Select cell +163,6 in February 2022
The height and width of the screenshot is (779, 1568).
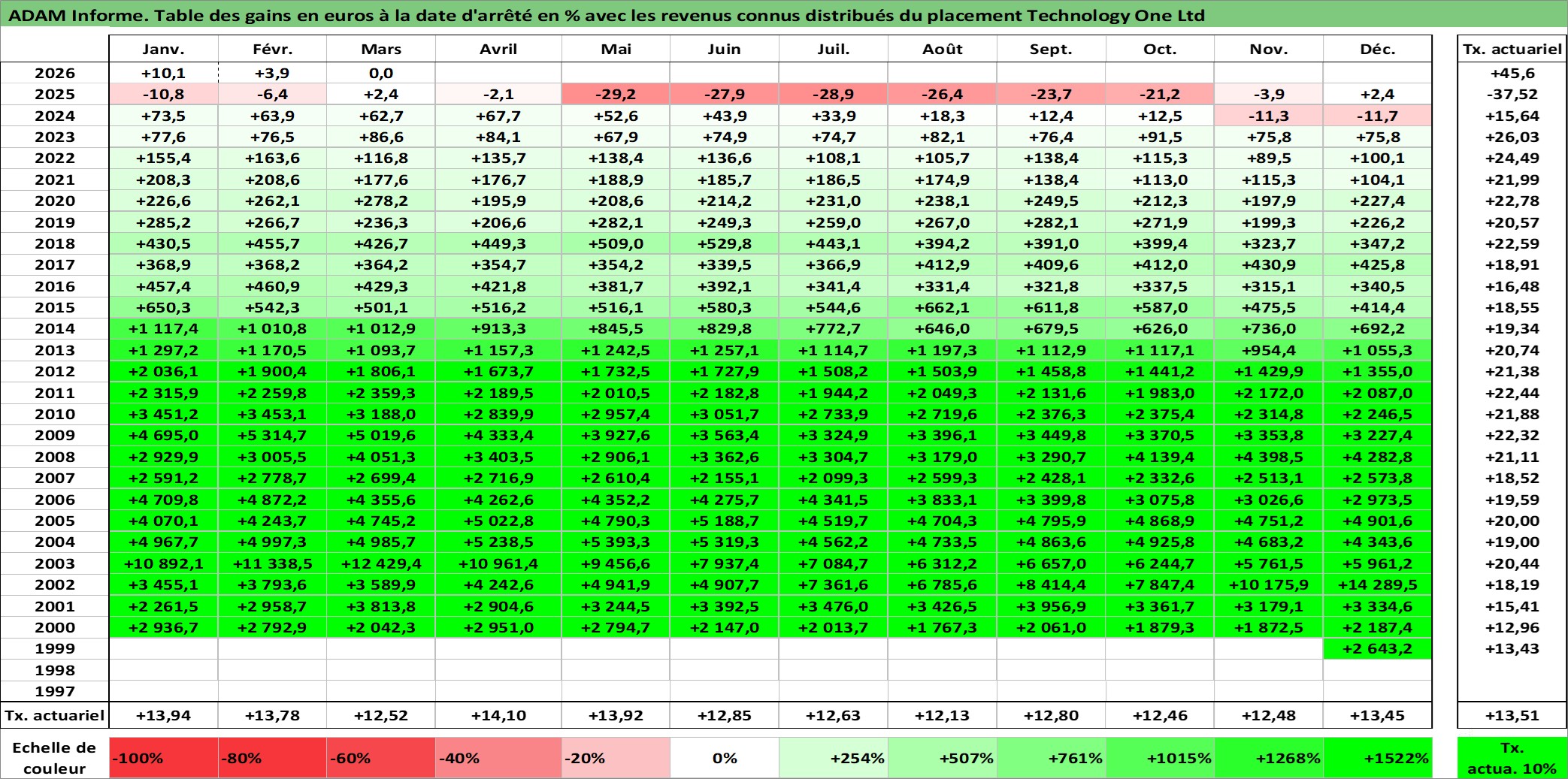(x=273, y=158)
